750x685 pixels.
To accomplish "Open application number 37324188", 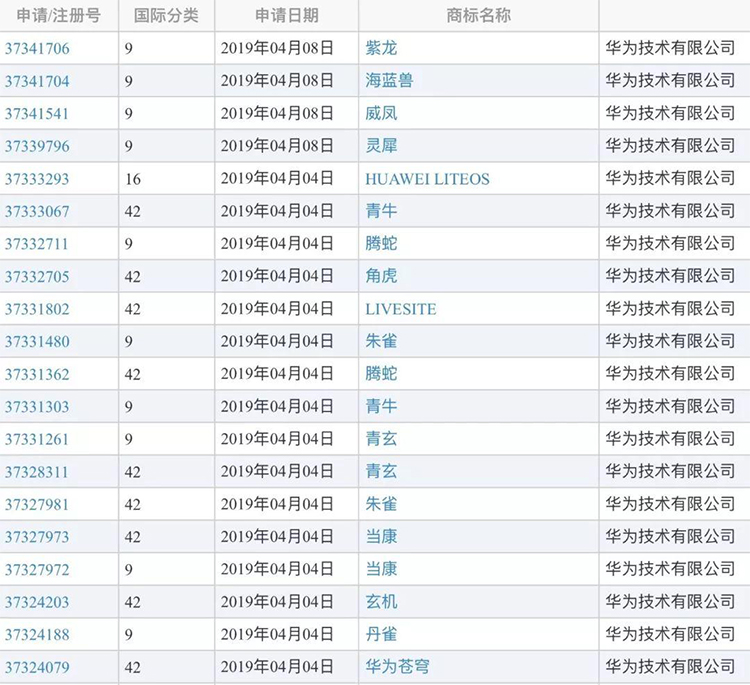I will pos(37,634).
